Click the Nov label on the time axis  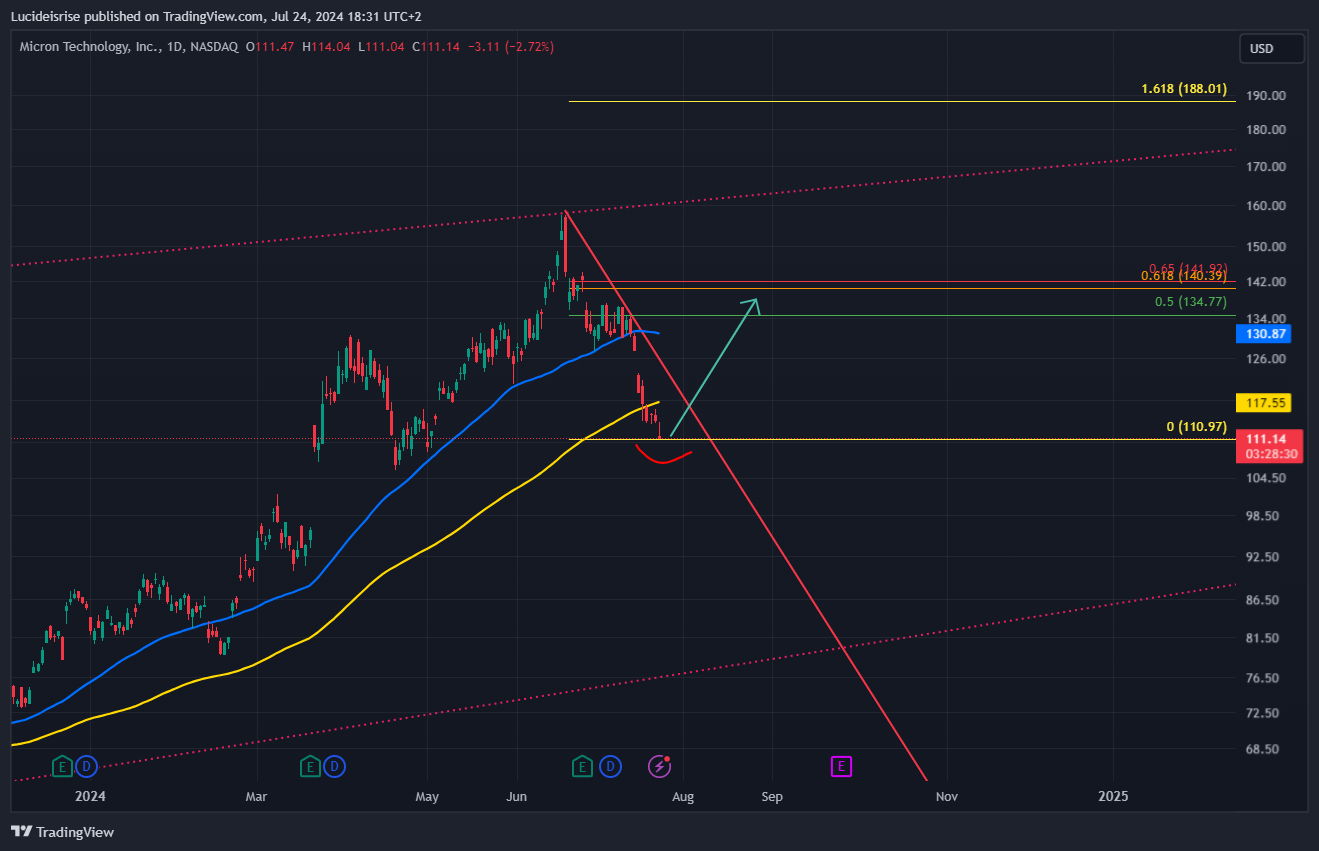(947, 797)
